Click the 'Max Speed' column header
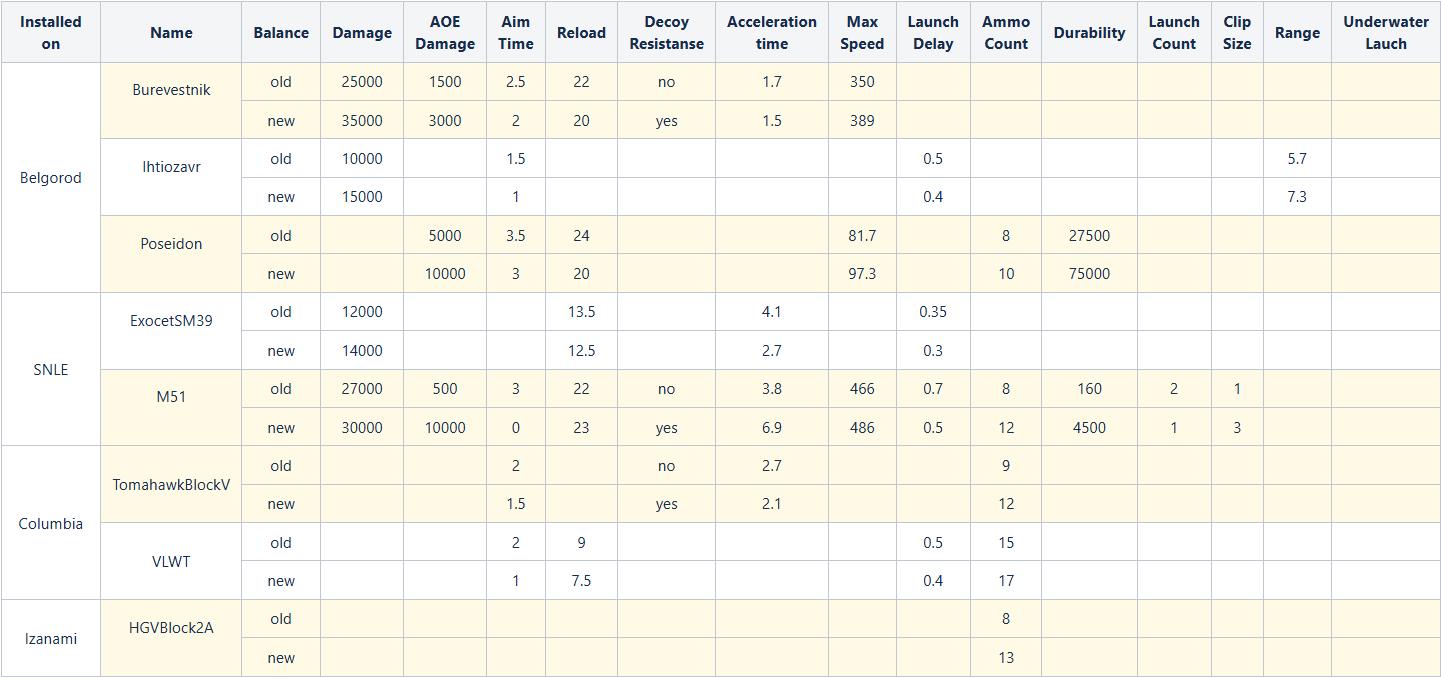 (x=862, y=32)
